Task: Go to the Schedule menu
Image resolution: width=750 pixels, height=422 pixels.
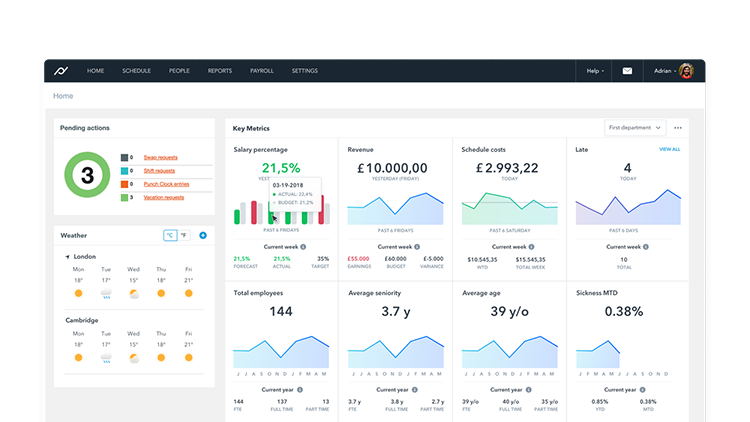Action: click(x=136, y=71)
